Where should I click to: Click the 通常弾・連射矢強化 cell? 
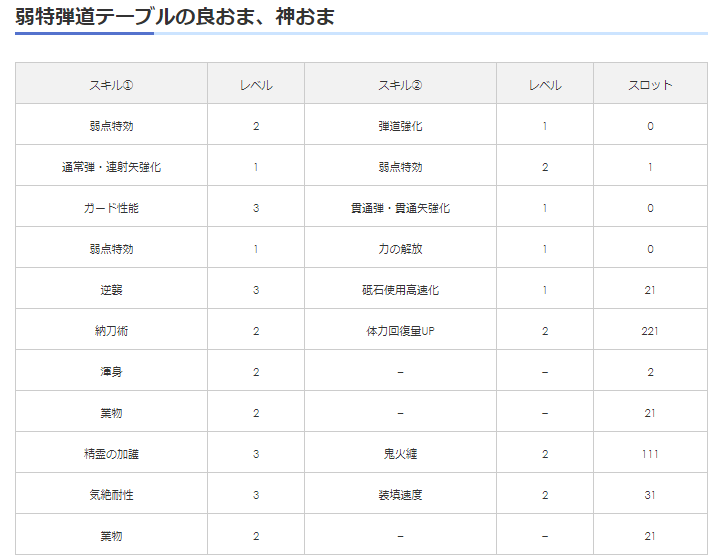(x=111, y=167)
